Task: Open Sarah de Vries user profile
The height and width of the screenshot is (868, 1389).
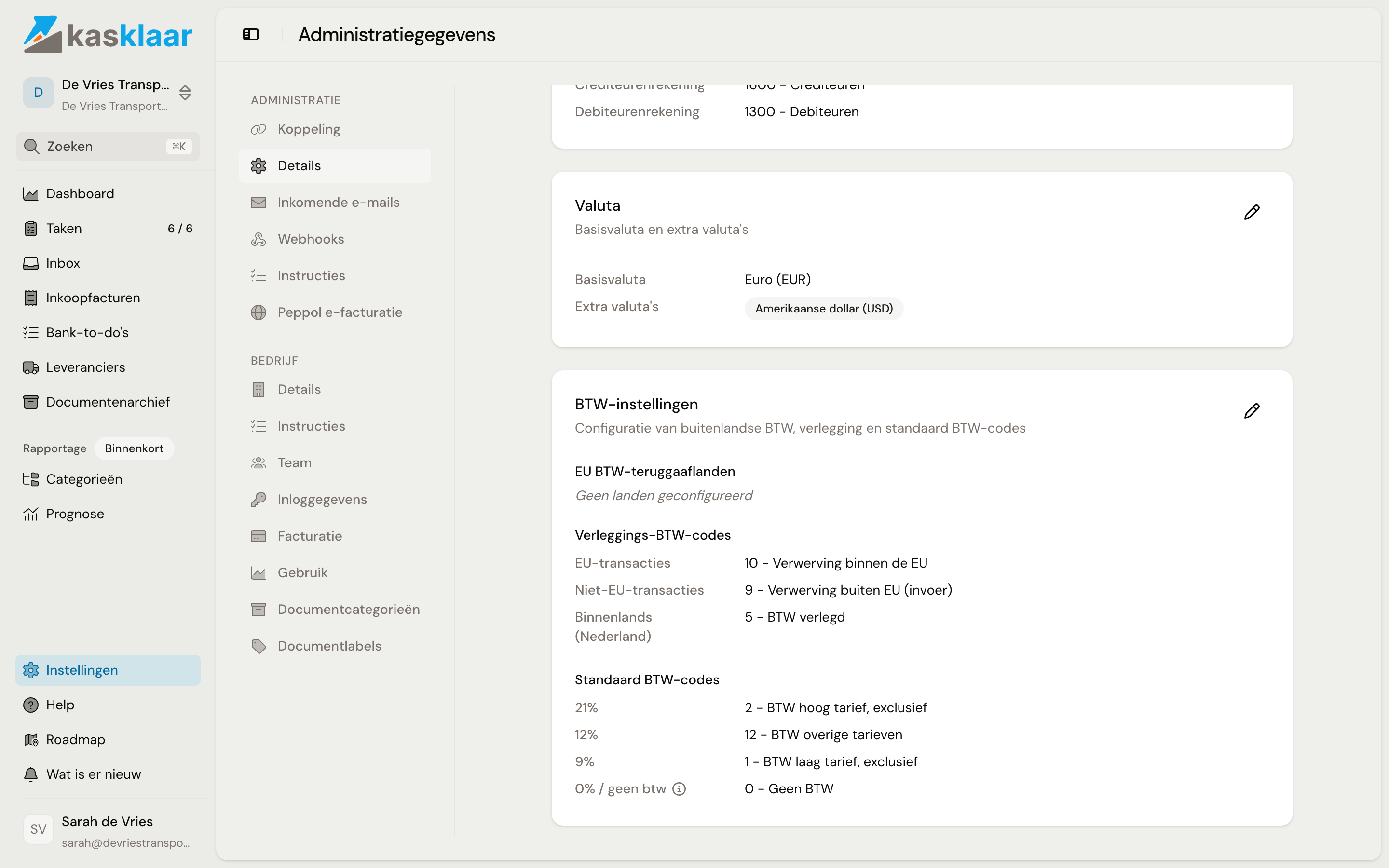Action: pos(108,831)
